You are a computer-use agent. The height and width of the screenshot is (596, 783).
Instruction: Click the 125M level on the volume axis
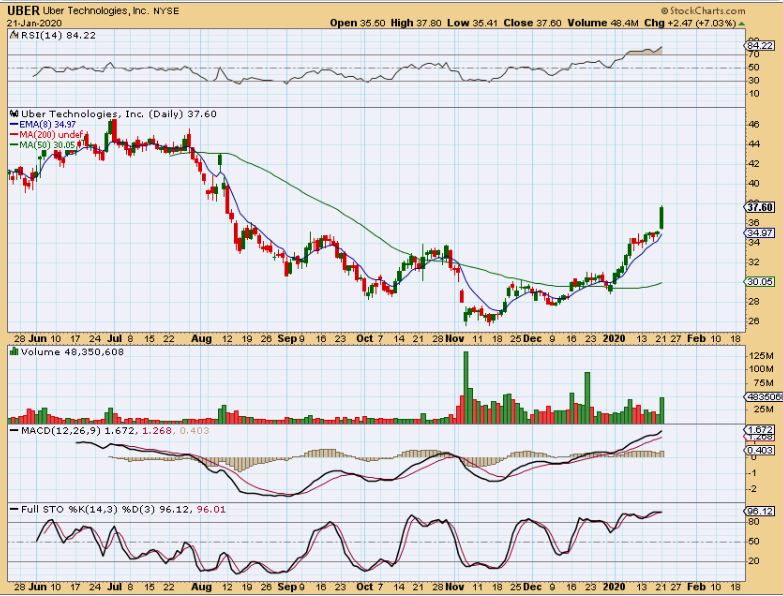pyautogui.click(x=761, y=355)
